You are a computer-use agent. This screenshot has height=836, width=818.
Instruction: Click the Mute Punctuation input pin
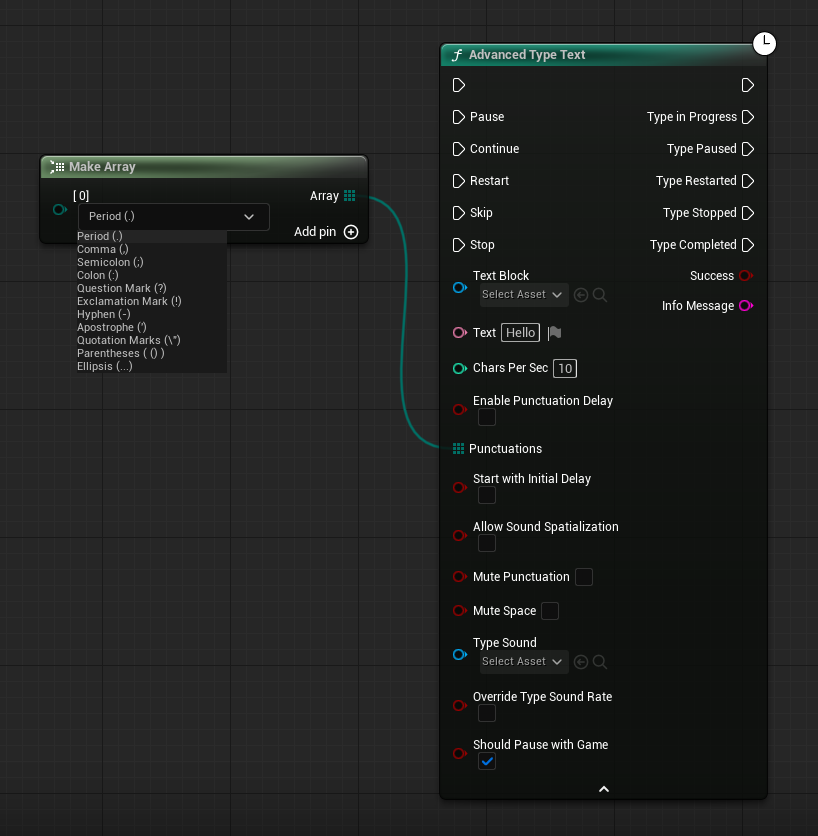click(x=460, y=576)
